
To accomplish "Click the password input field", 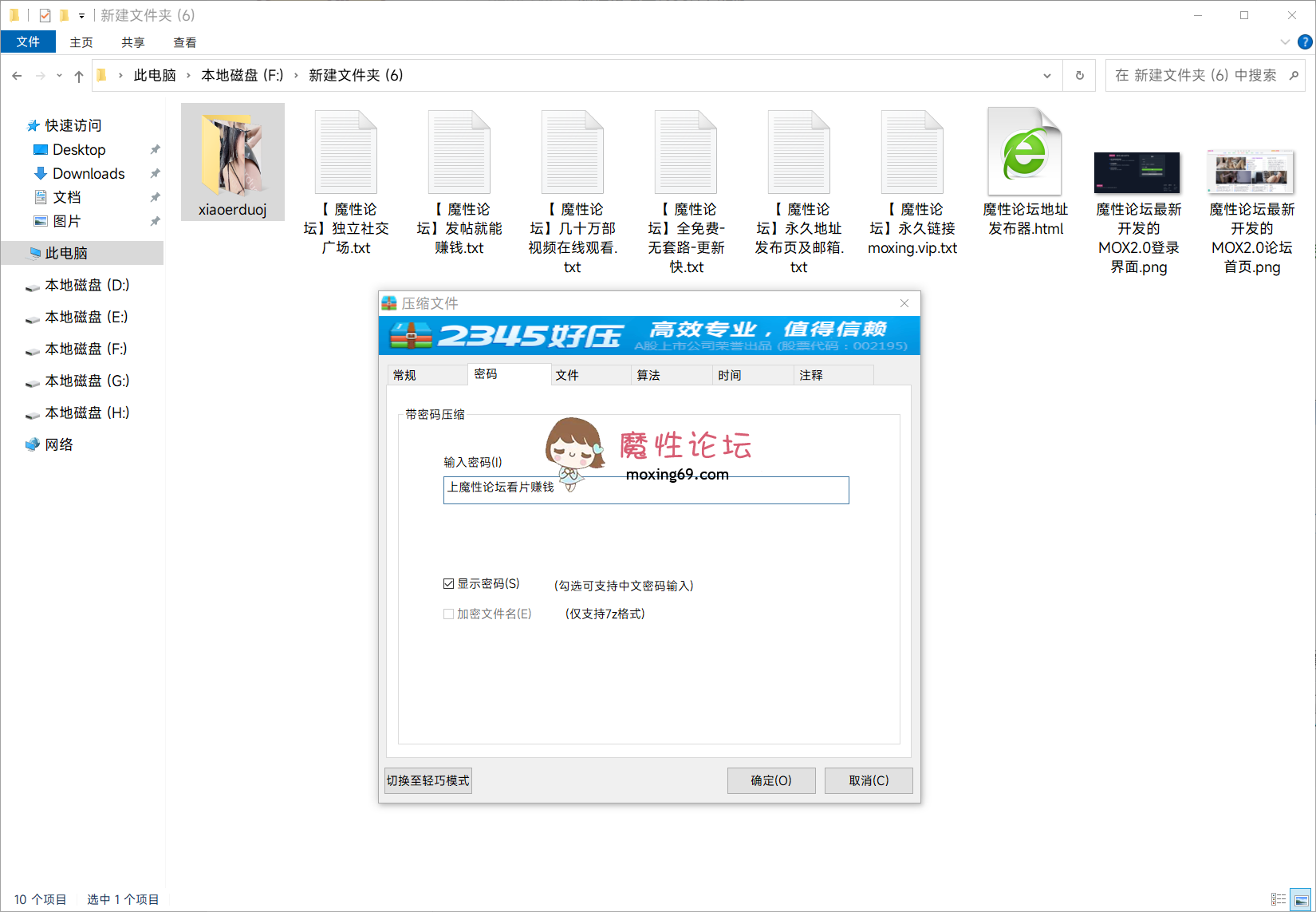I will click(x=646, y=490).
